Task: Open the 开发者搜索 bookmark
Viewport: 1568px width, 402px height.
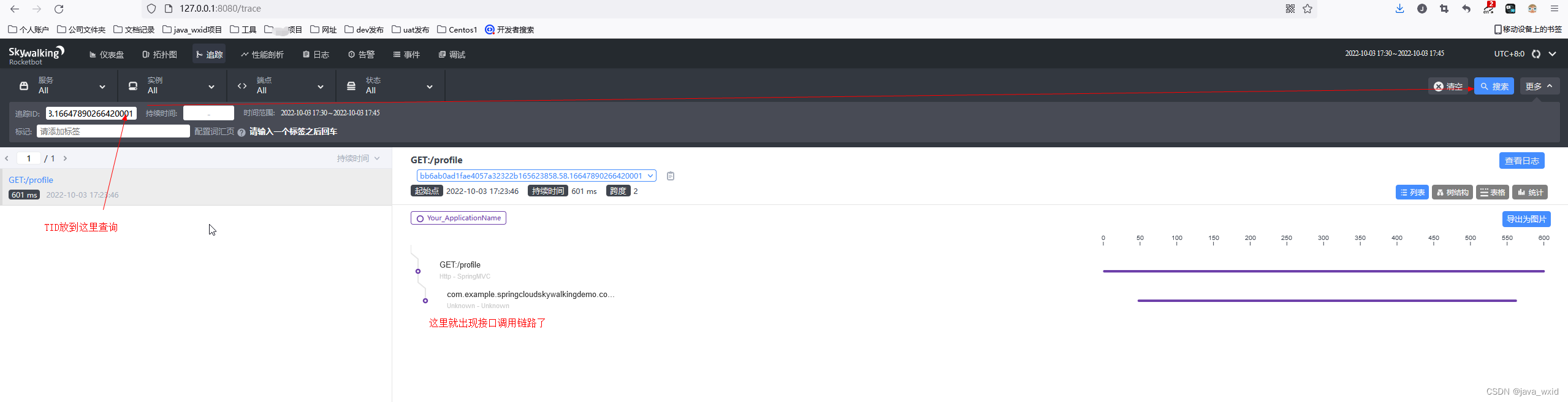Action: (509, 29)
